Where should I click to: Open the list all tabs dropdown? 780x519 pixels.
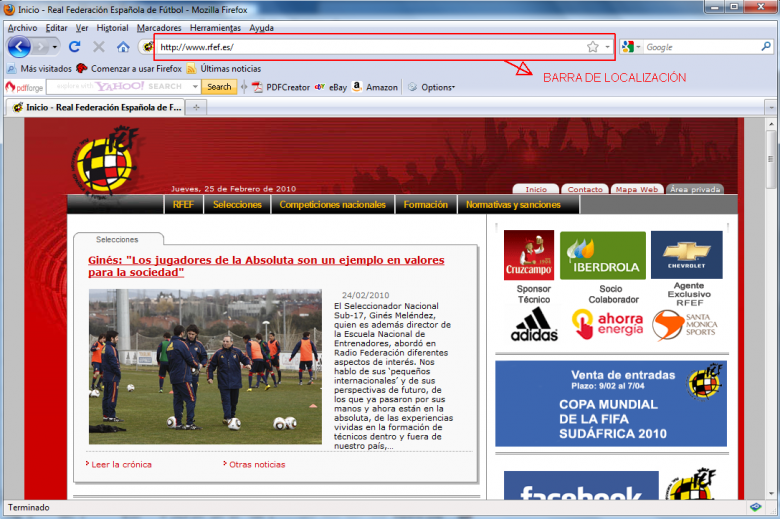(x=771, y=107)
